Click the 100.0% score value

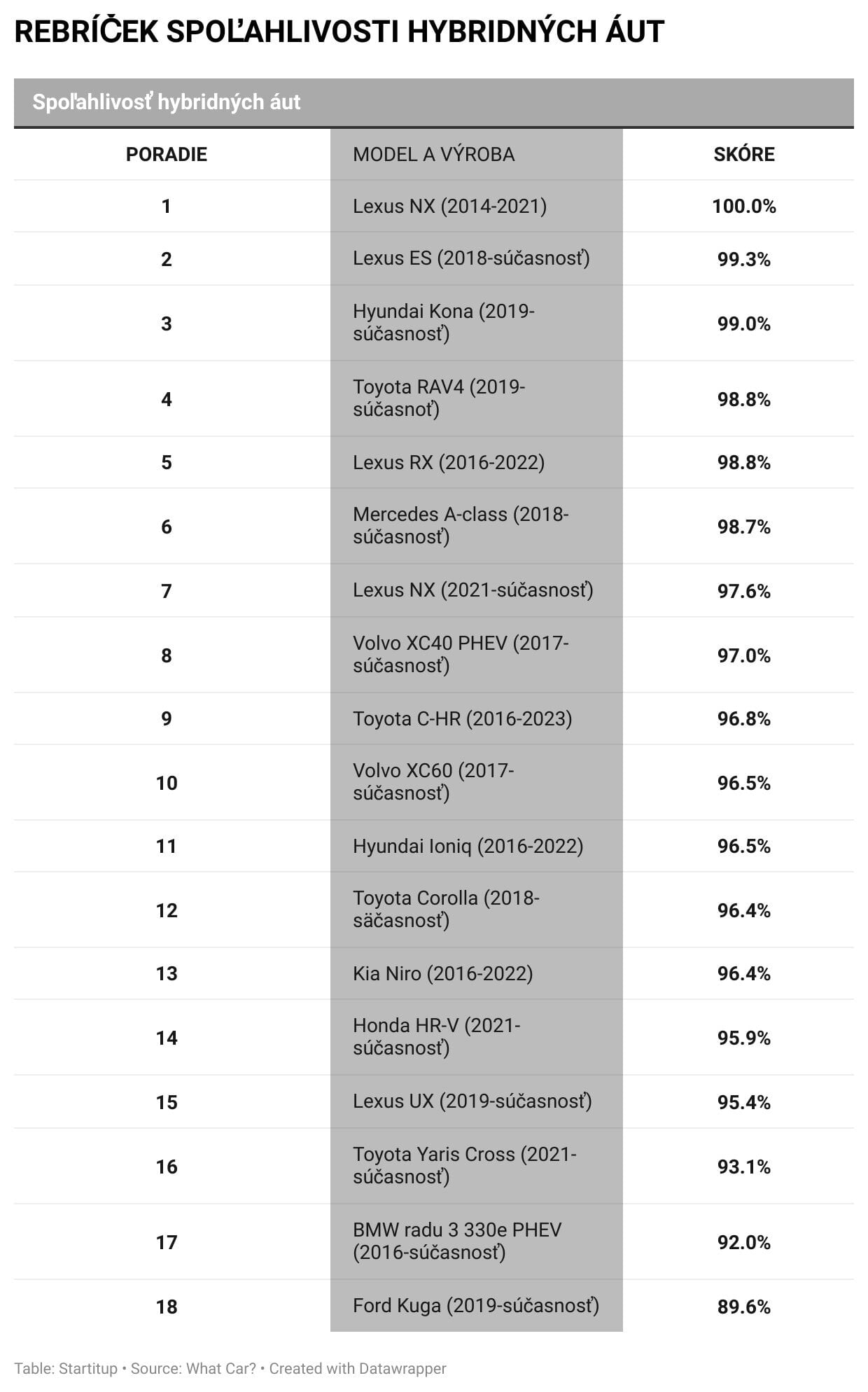[743, 206]
